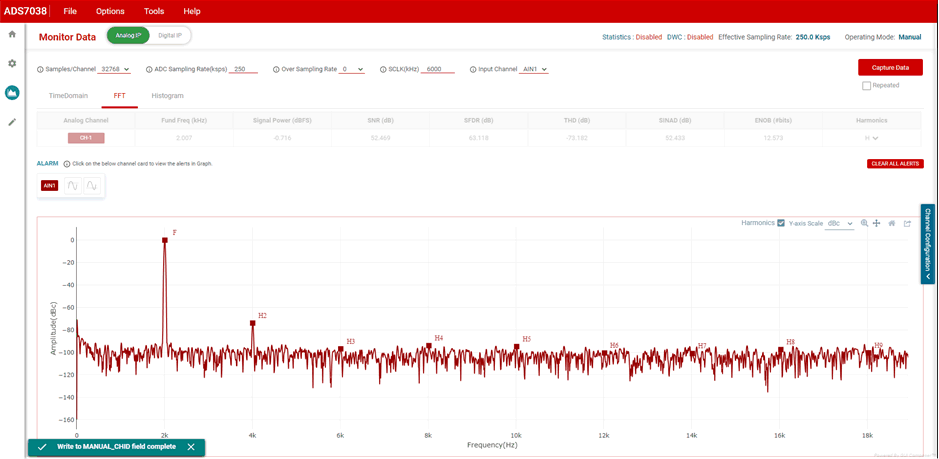
Task: Click the H2 harmonic marker on graph
Action: 253,323
